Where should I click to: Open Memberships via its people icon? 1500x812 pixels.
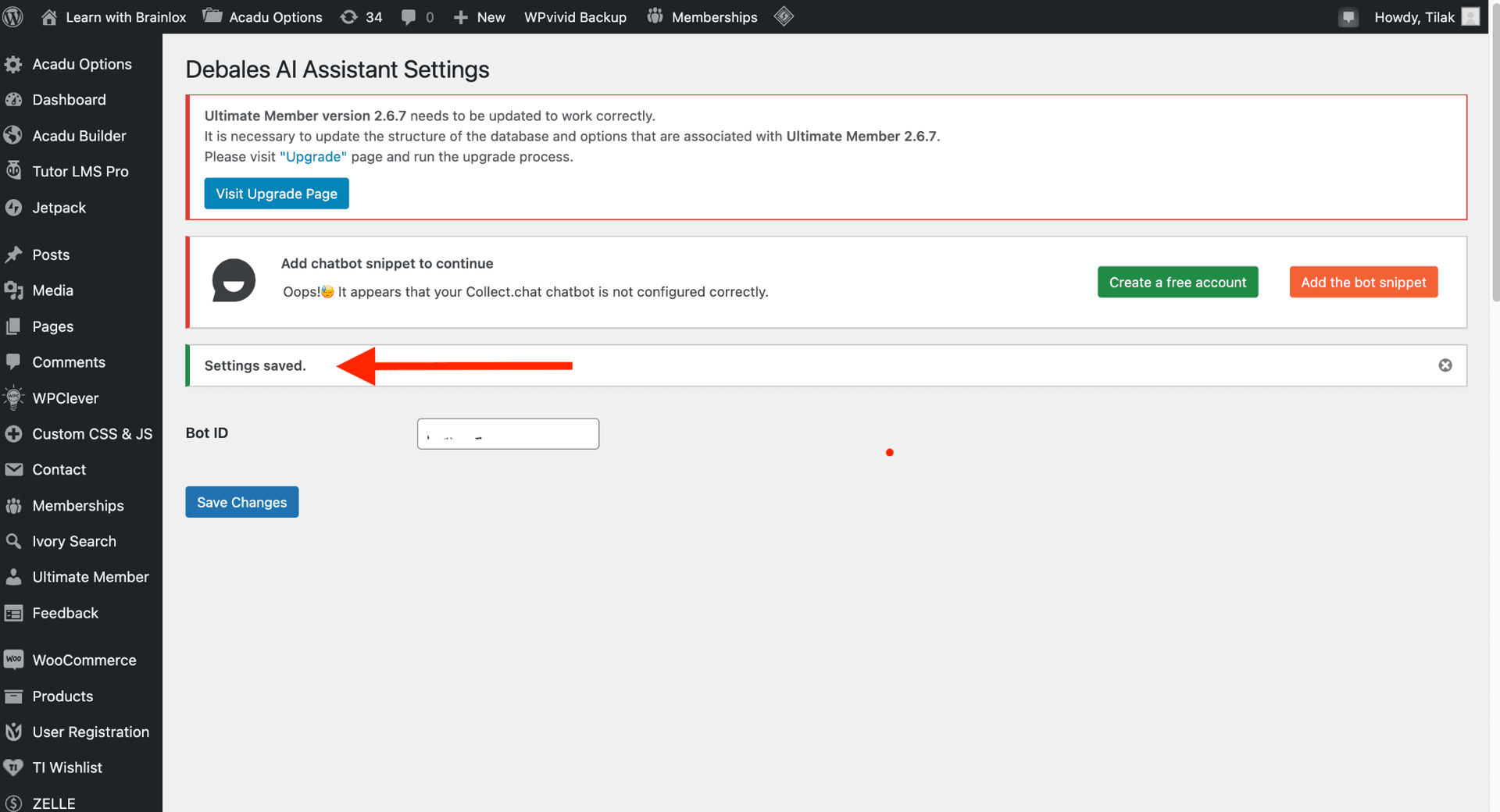(x=14, y=505)
